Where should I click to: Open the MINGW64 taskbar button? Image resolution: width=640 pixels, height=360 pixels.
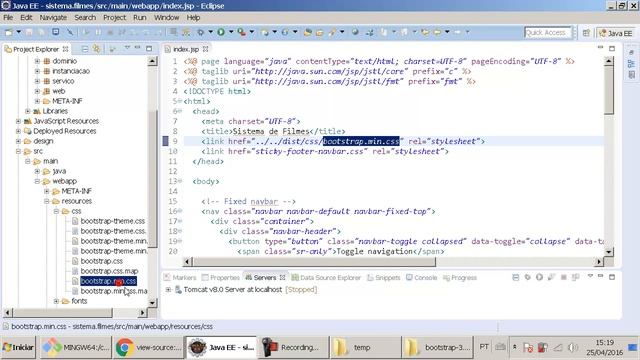coord(76,347)
